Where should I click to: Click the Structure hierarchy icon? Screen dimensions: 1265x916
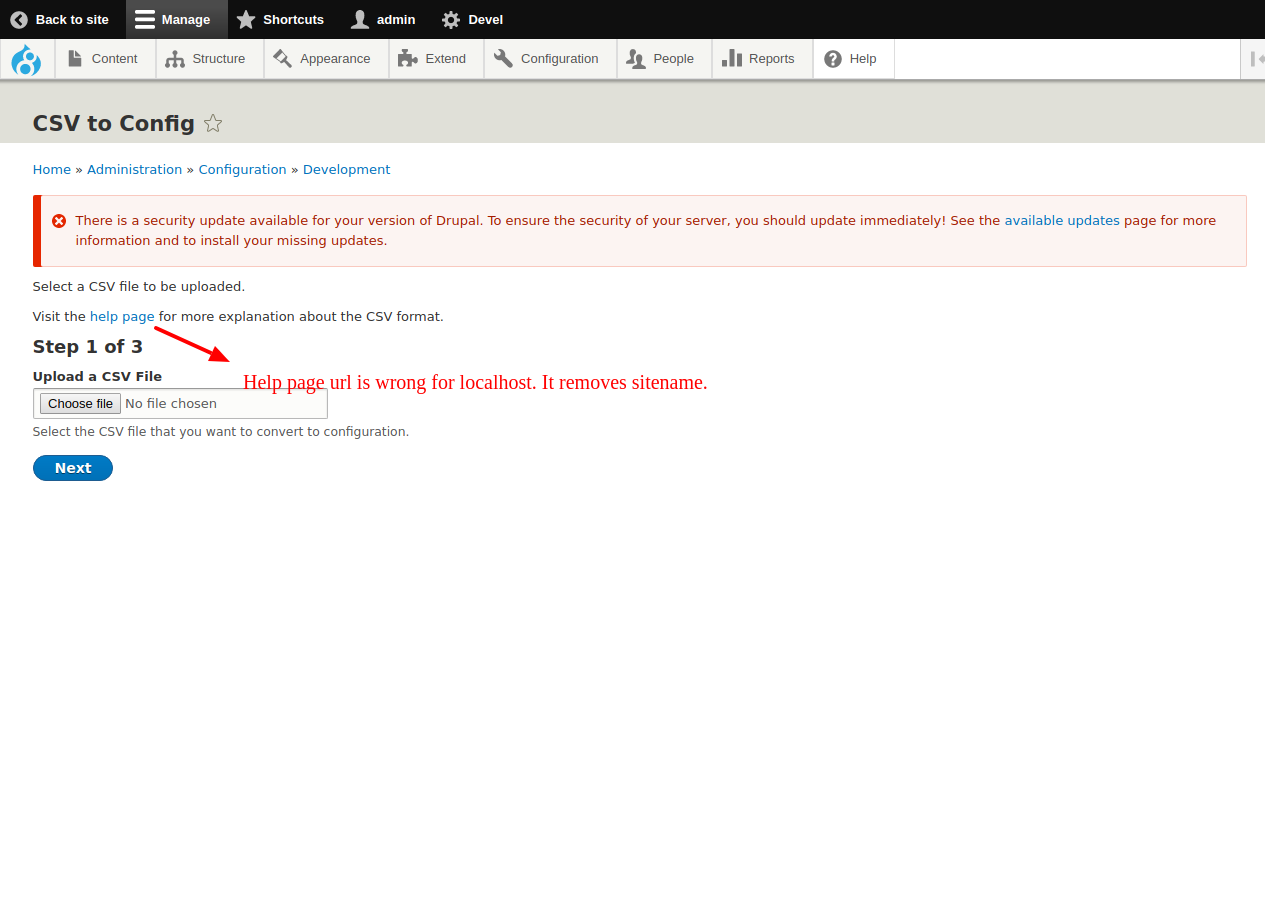coord(175,59)
